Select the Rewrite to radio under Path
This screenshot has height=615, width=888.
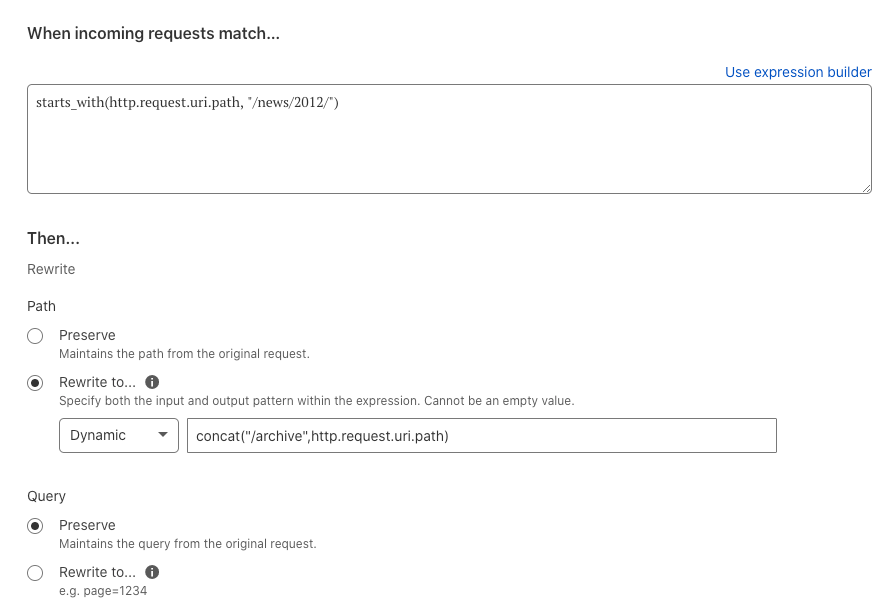35,383
